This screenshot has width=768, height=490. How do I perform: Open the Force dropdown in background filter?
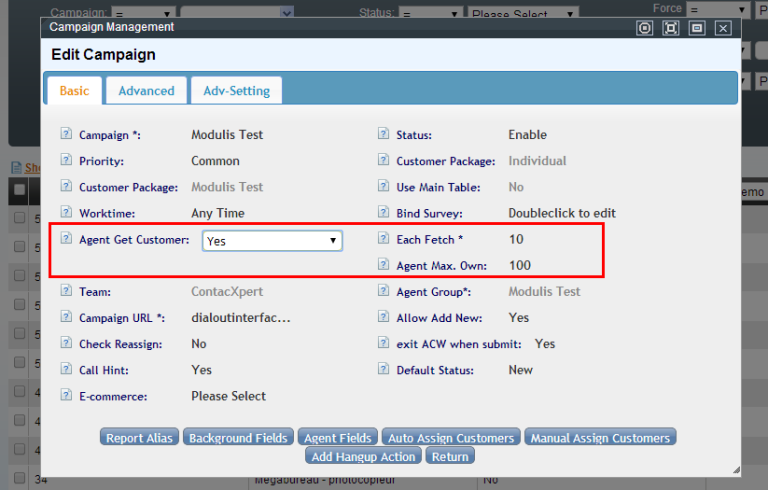716,9
